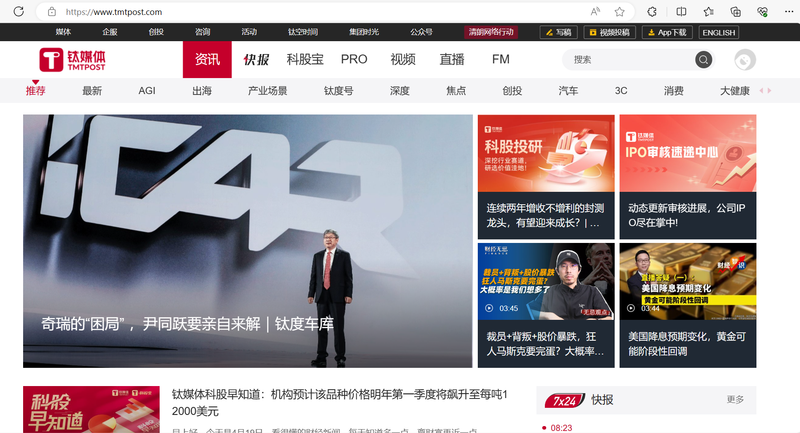Select the 钛度号 category
This screenshot has height=433, width=800.
[338, 91]
